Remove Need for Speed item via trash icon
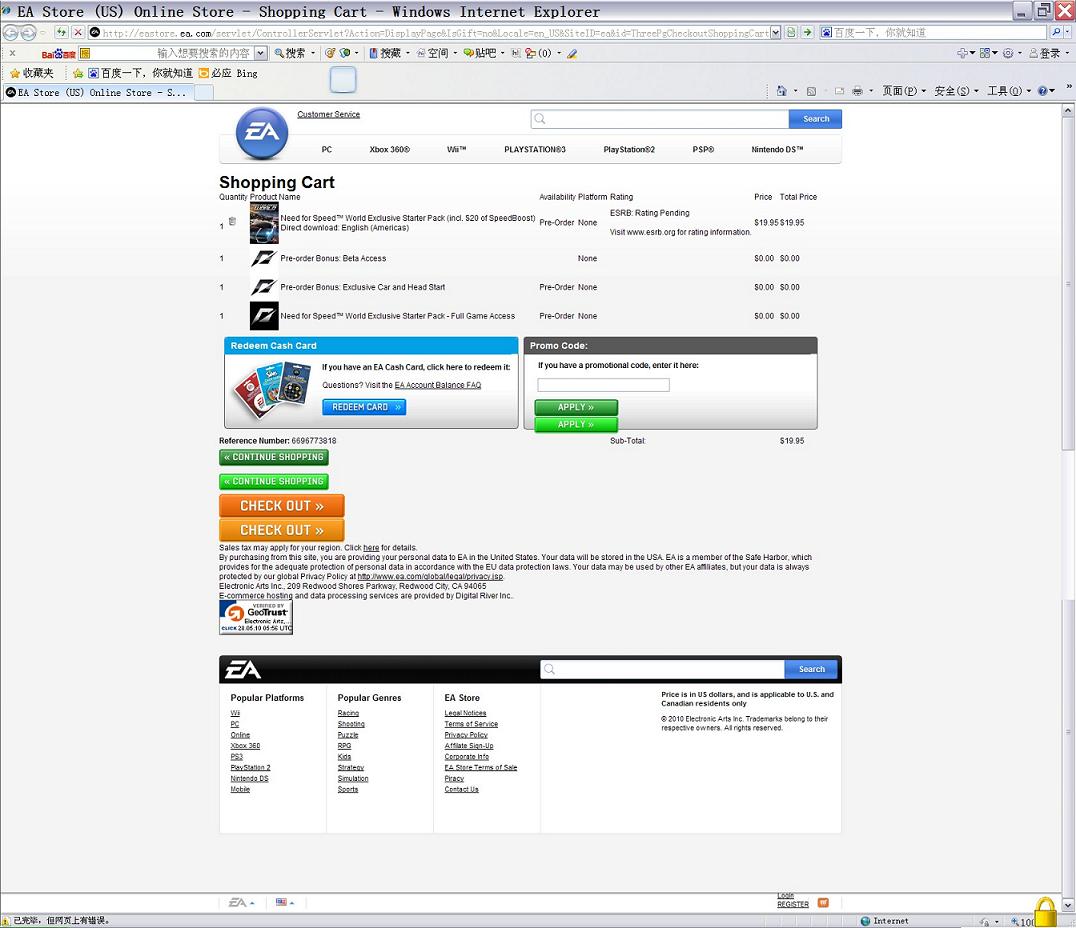The height and width of the screenshot is (928, 1076). click(232, 222)
